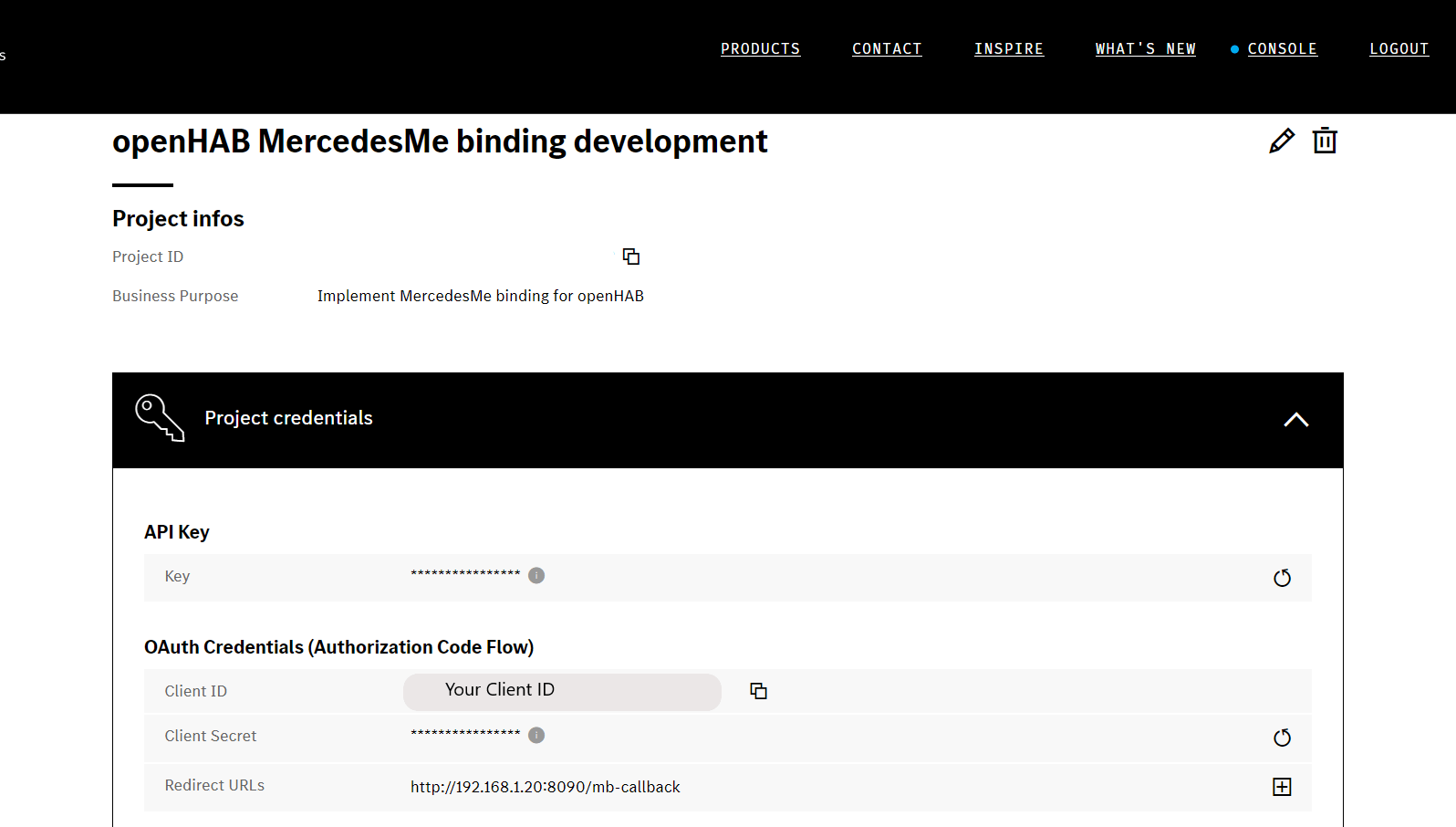Copy the Project ID to clipboard
This screenshot has width=1456, height=827.
630,256
